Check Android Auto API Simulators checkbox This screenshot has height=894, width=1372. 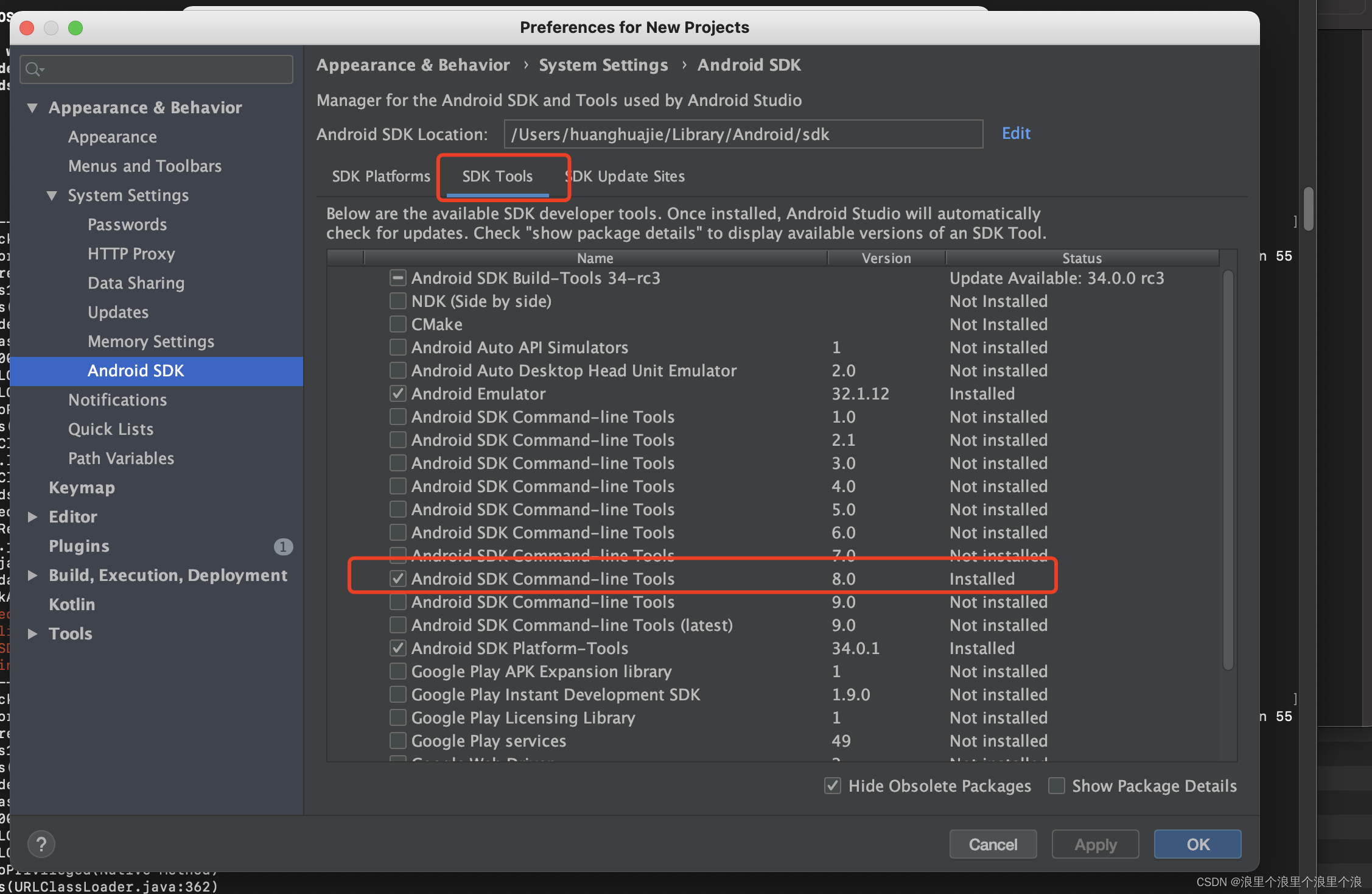click(397, 348)
